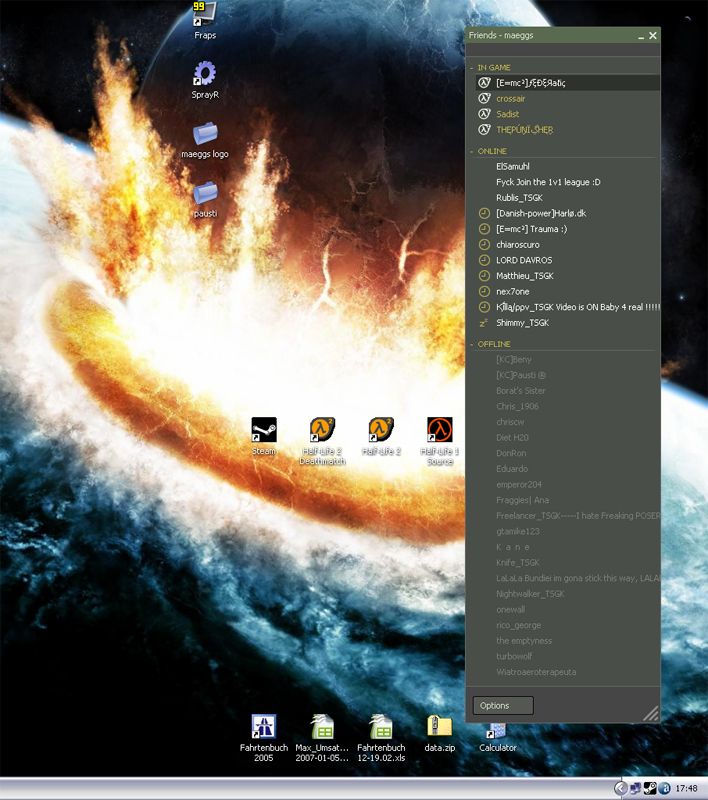Image resolution: width=708 pixels, height=800 pixels.
Task: Open the data.zip archive icon
Action: click(440, 727)
